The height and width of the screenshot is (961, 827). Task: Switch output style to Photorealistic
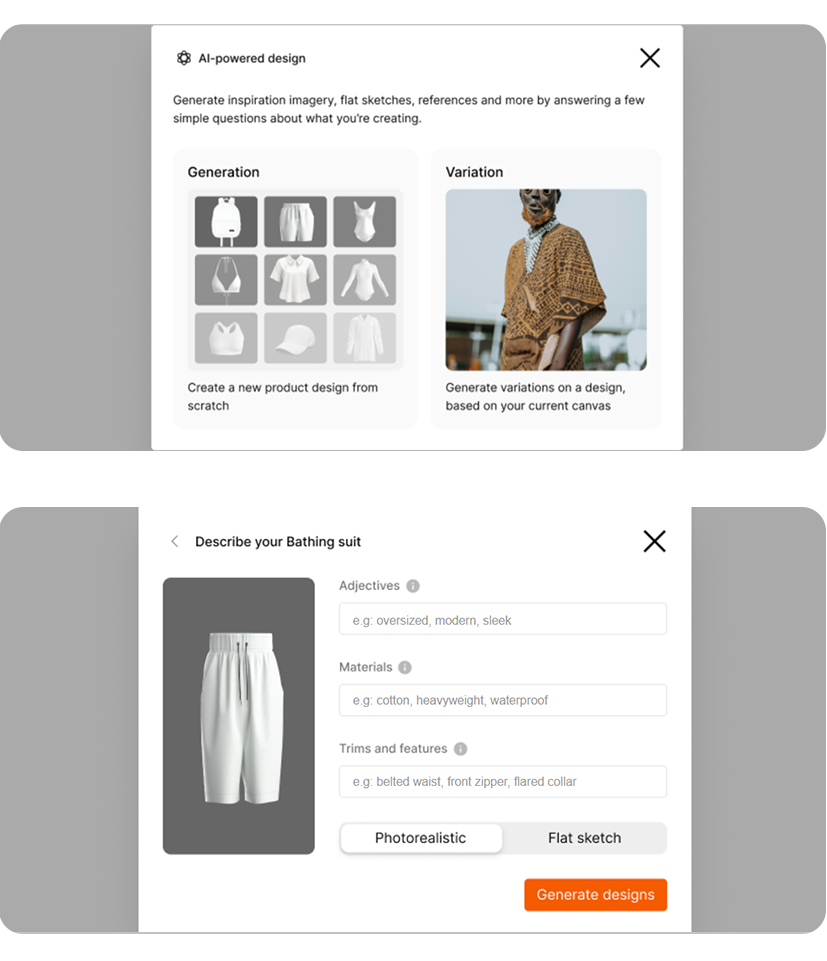pos(421,838)
